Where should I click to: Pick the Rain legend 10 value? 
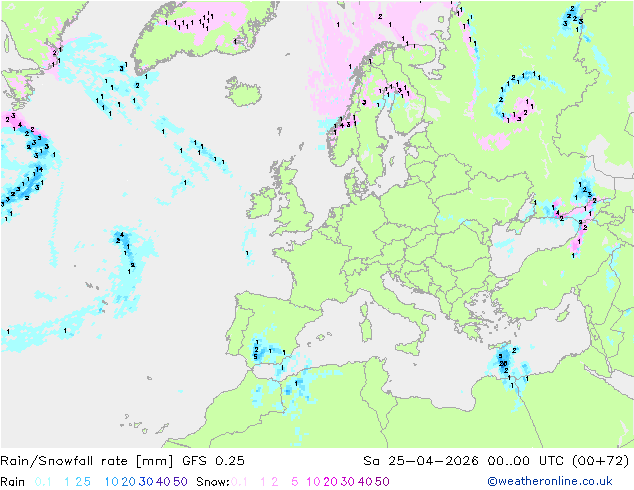click(112, 482)
